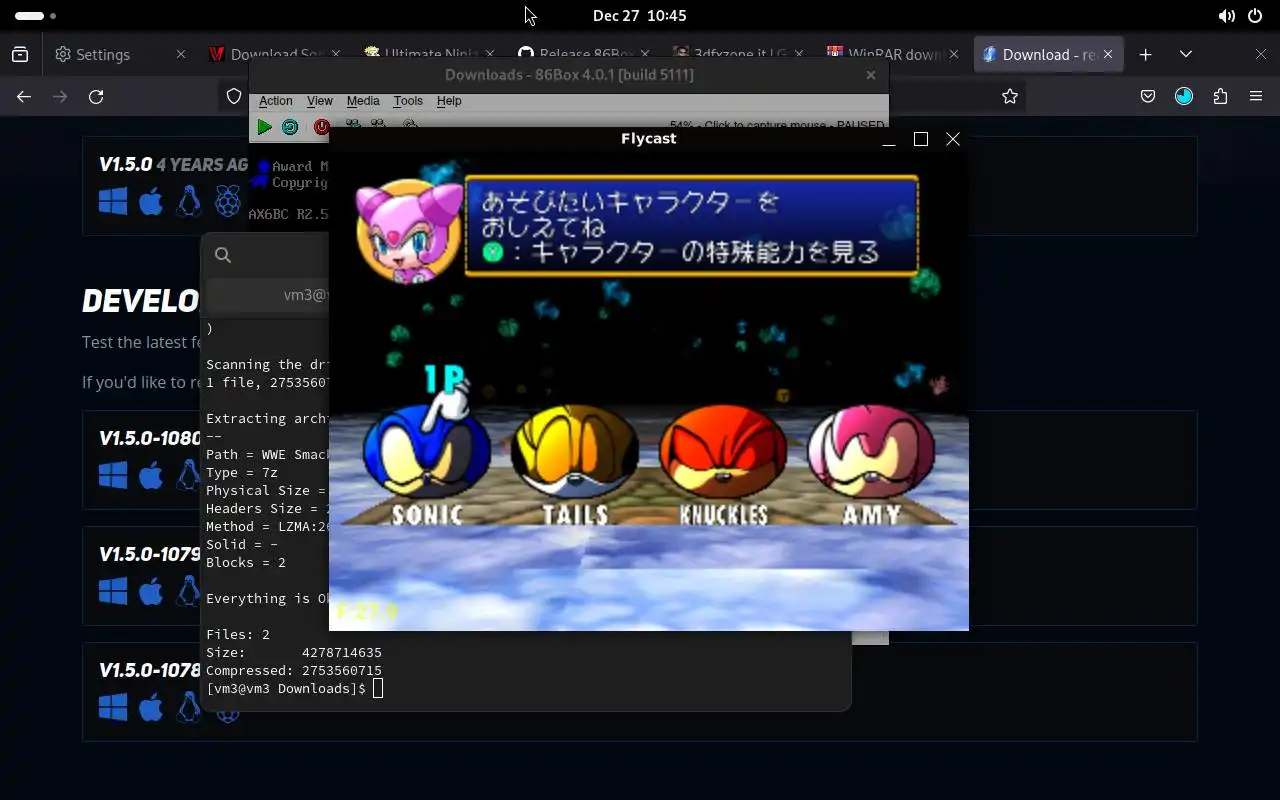Viewport: 1280px width, 800px height.
Task: Click the teal hard reset icon in 86Box
Action: click(290, 127)
